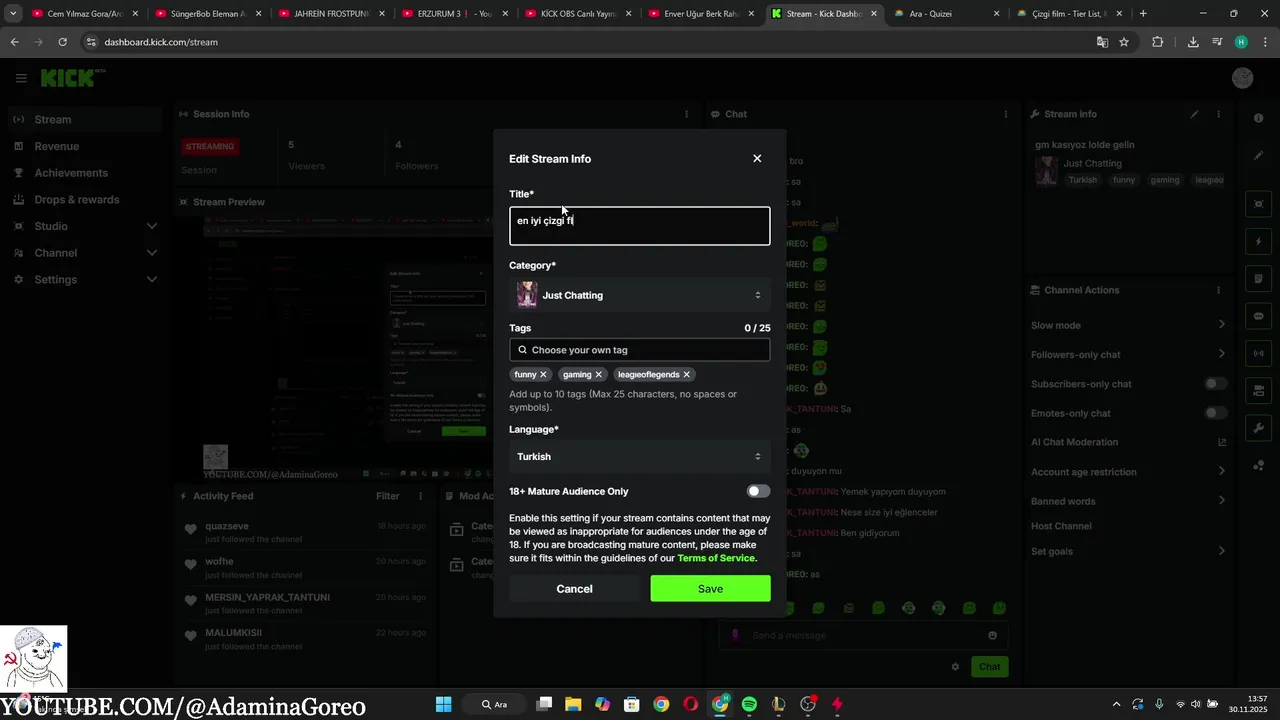1280x720 pixels.
Task: Open the Stream info three-dot menu
Action: click(x=1218, y=114)
